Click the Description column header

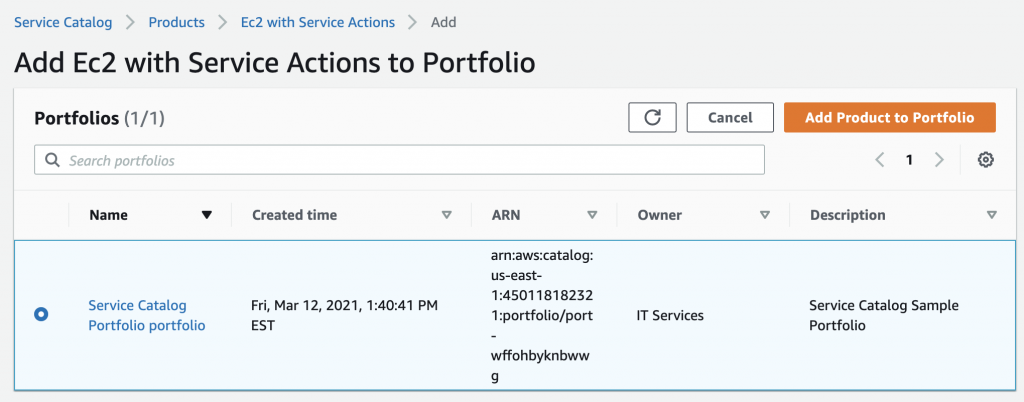[x=848, y=215]
